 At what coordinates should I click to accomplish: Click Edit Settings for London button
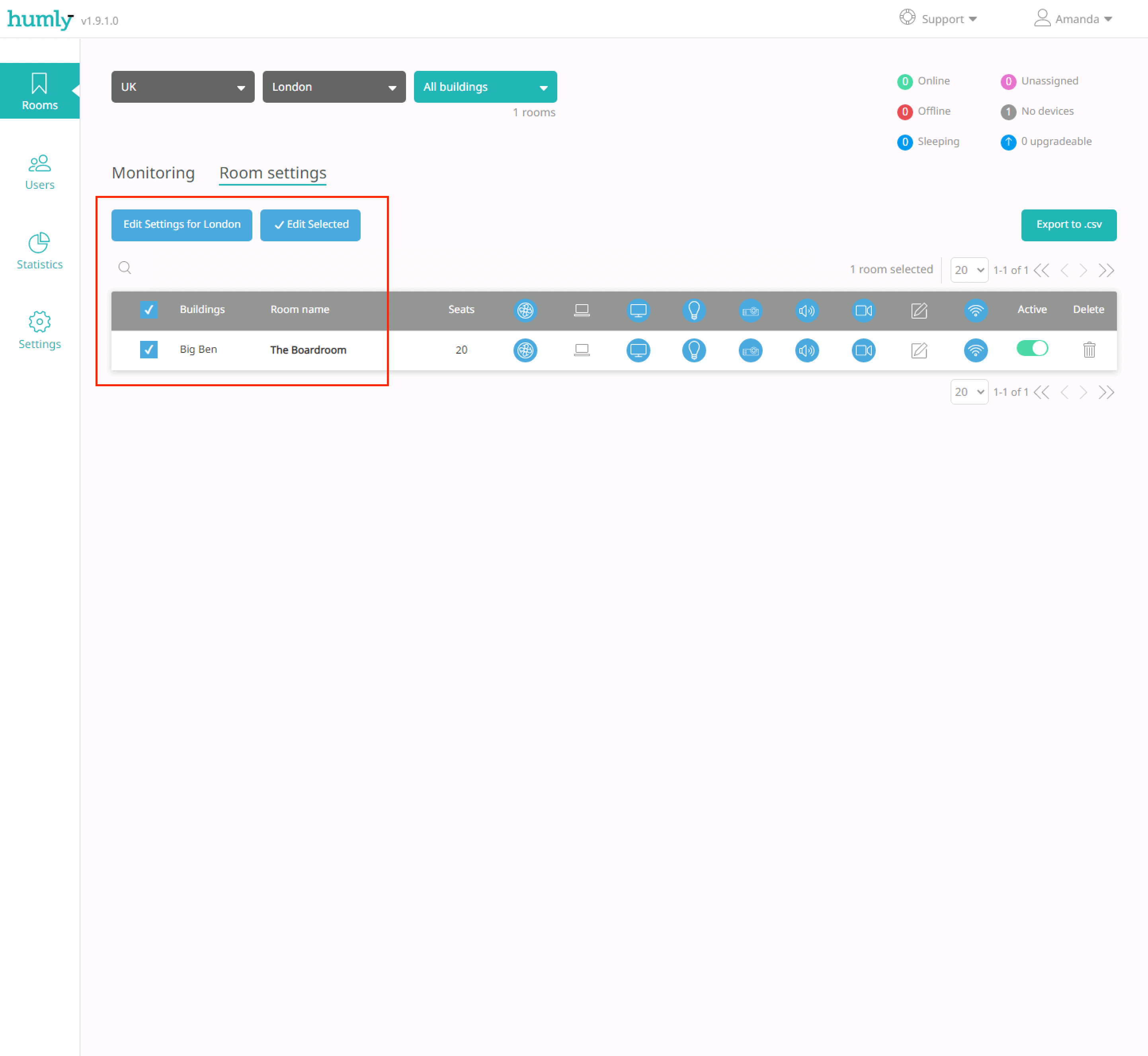pos(181,224)
